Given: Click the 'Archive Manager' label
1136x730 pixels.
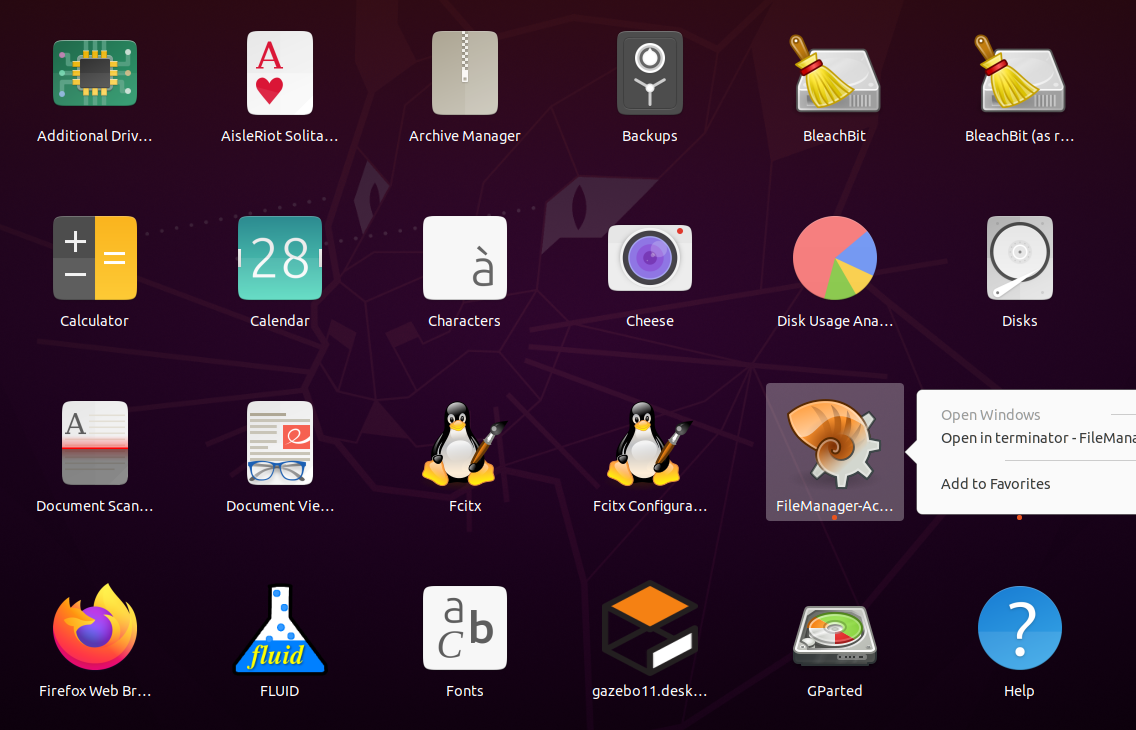Looking at the screenshot, I should pyautogui.click(x=464, y=135).
